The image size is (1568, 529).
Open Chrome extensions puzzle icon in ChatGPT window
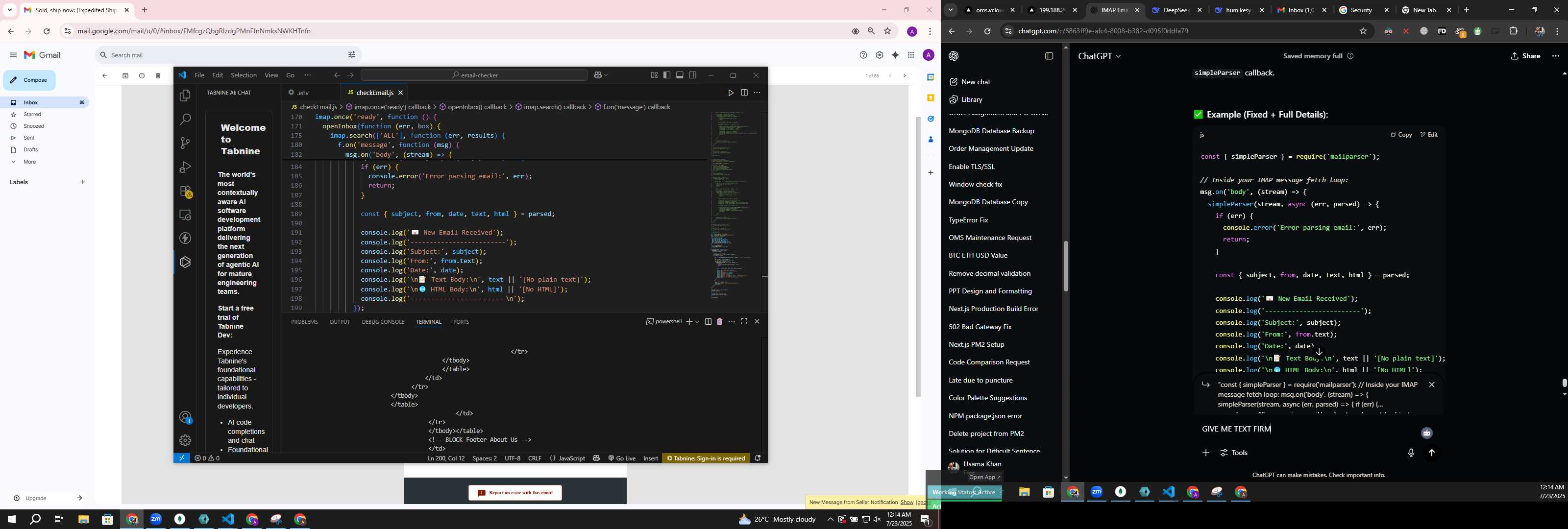(1513, 31)
